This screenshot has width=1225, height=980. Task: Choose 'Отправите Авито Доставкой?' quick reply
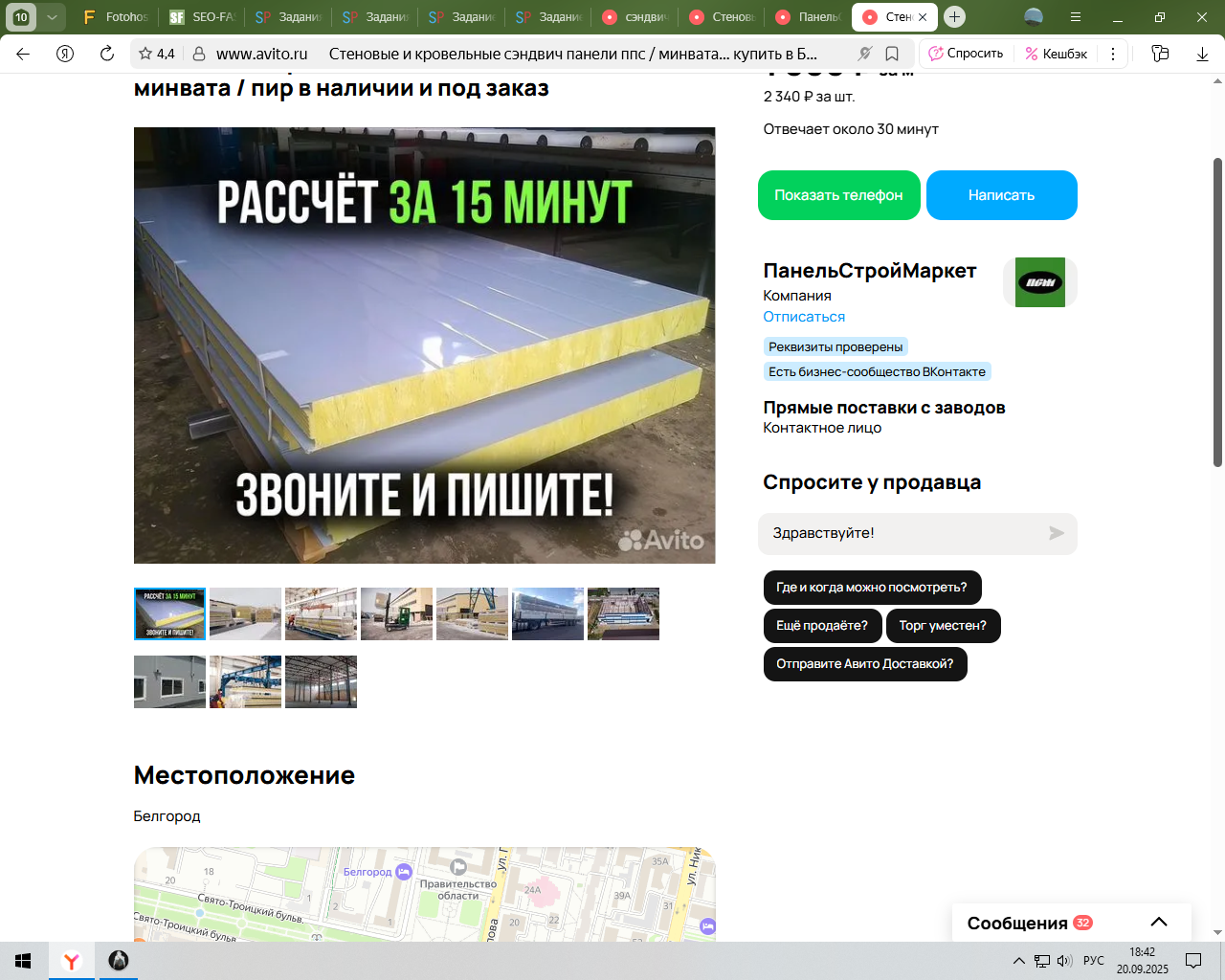pyautogui.click(x=865, y=664)
